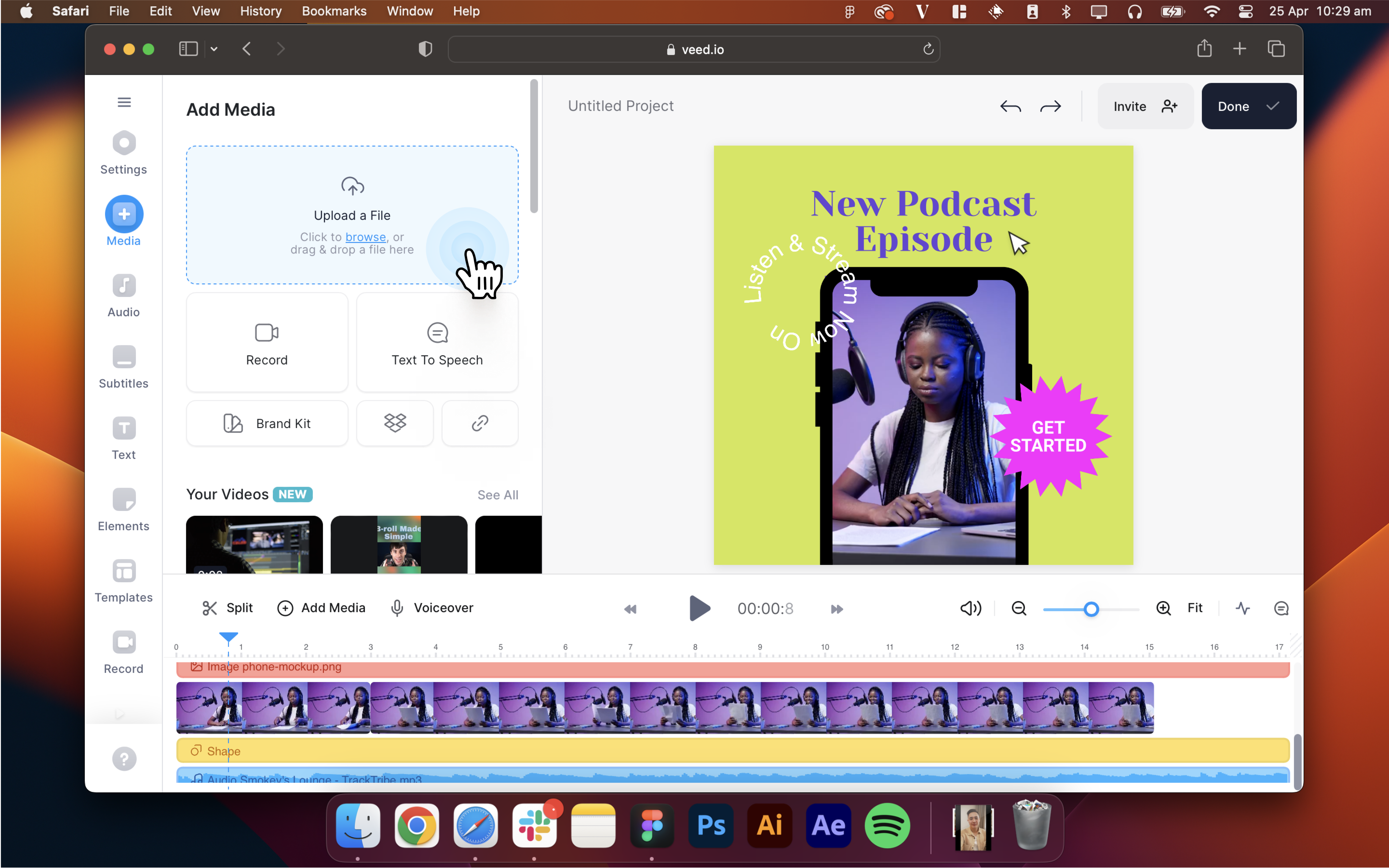
Task: Open the hamburger menu at top left
Action: (124, 102)
